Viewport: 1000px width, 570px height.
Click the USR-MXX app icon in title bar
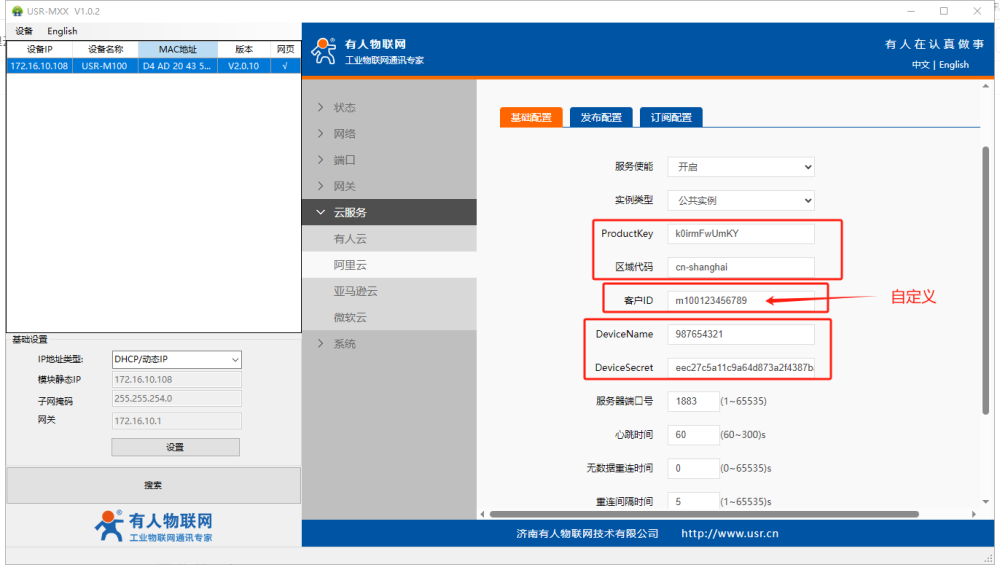tap(17, 11)
